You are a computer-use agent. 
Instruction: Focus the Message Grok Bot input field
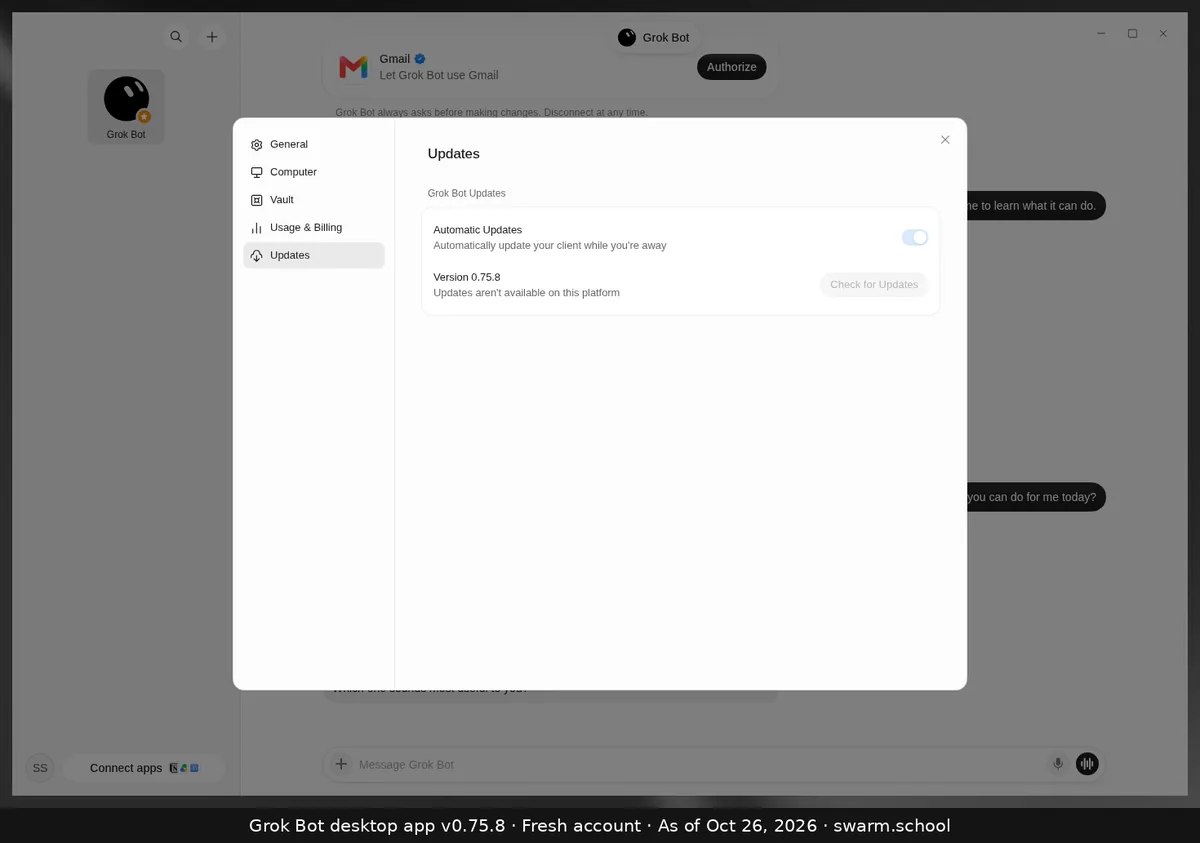point(700,764)
